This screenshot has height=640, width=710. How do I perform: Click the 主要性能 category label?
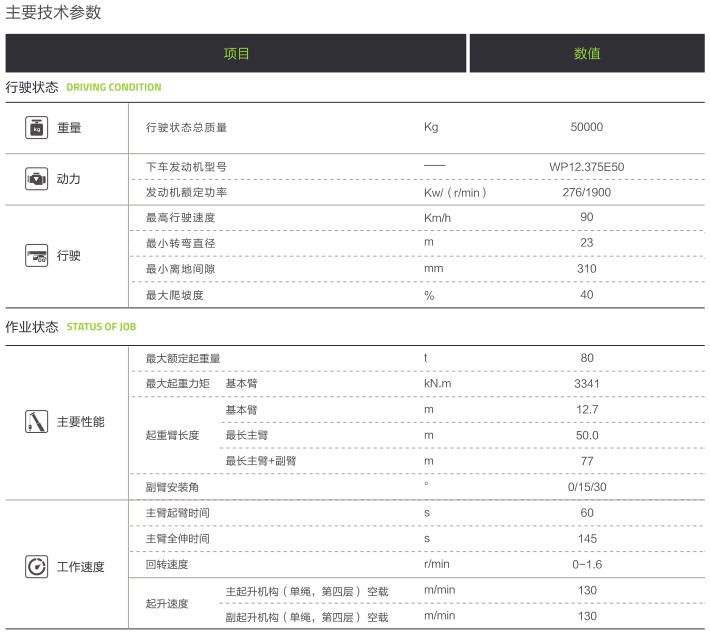[x=81, y=422]
